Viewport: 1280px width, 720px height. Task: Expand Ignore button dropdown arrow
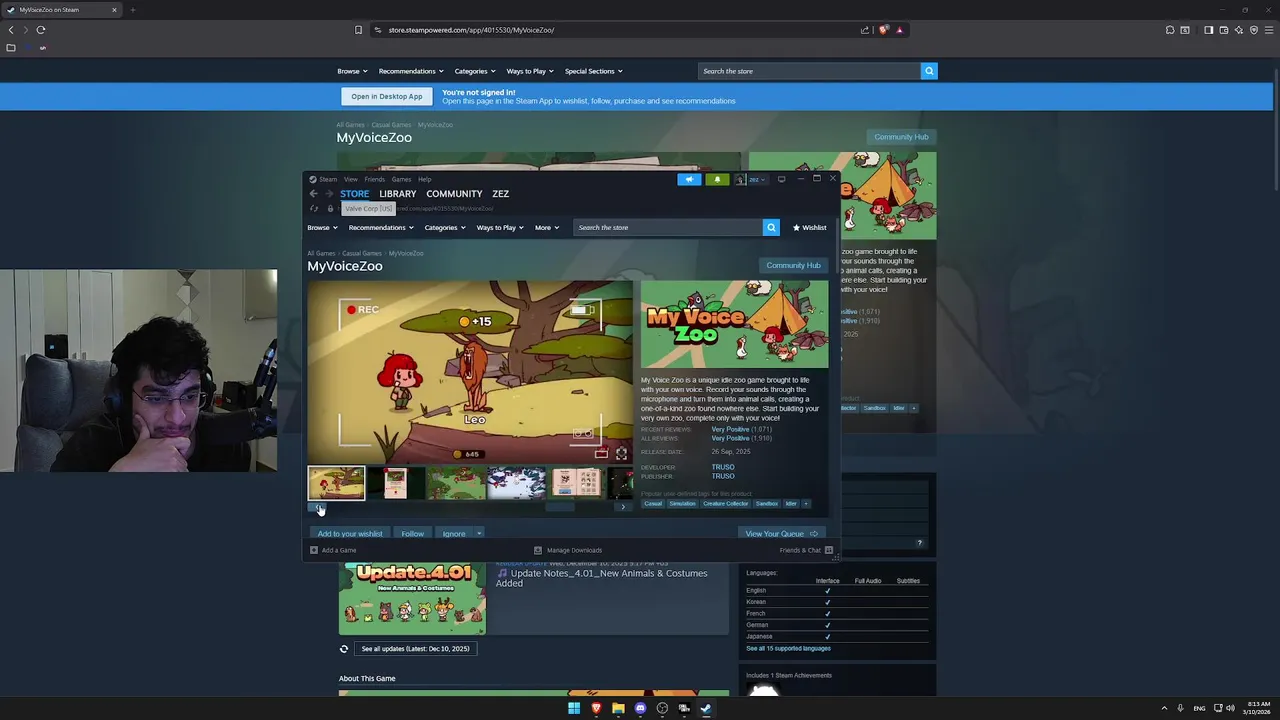point(479,534)
